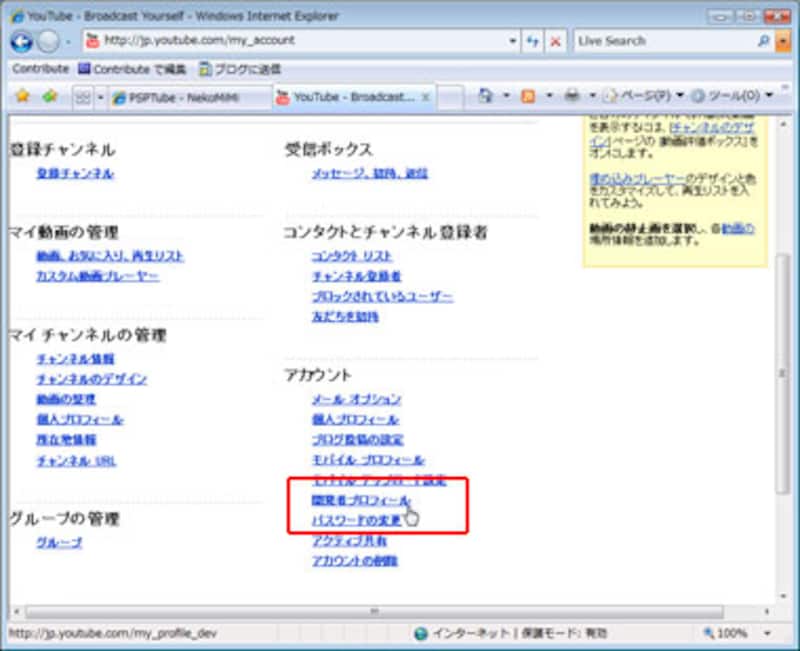Click the パスワードの変更 link
Viewport: 800px width, 651px height.
pyautogui.click(x=357, y=520)
